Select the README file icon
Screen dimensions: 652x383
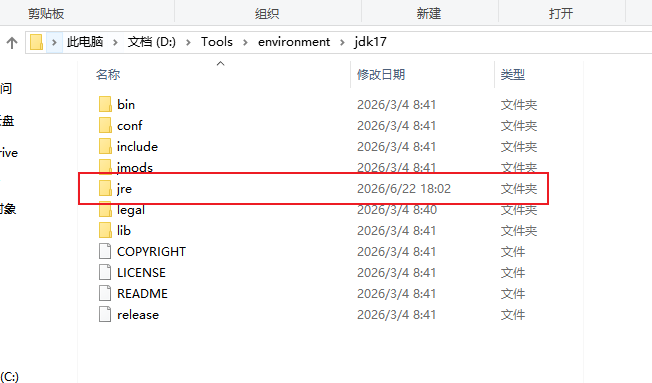(105, 293)
